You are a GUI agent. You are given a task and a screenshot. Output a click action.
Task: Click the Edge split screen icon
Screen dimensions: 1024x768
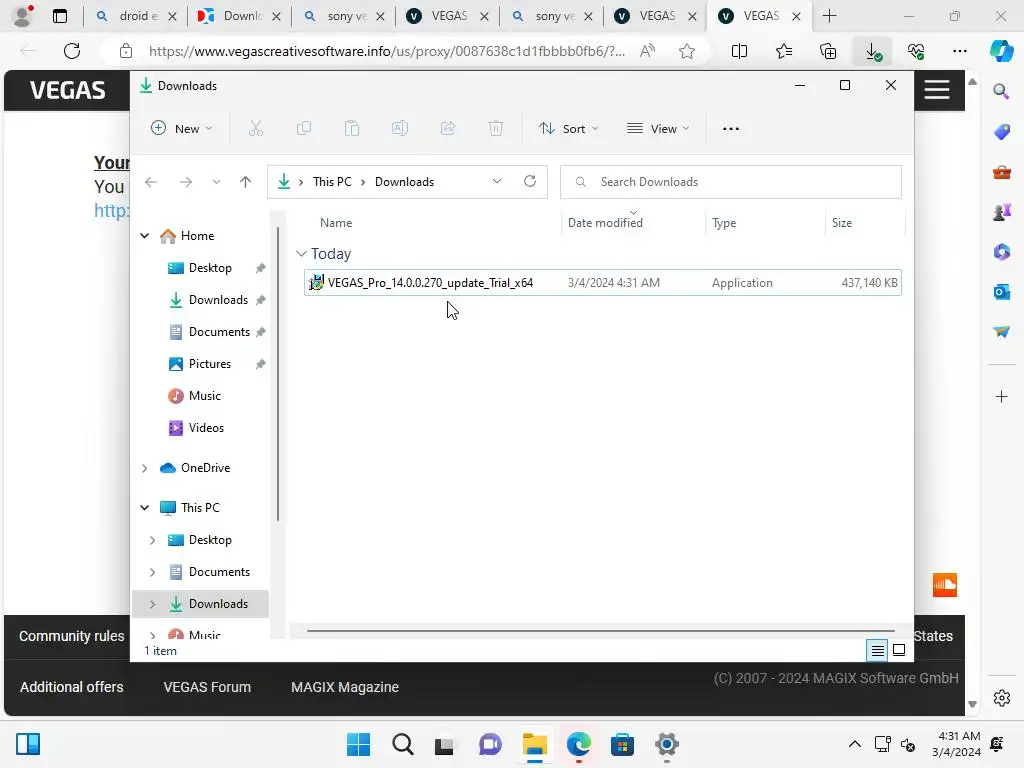point(739,51)
